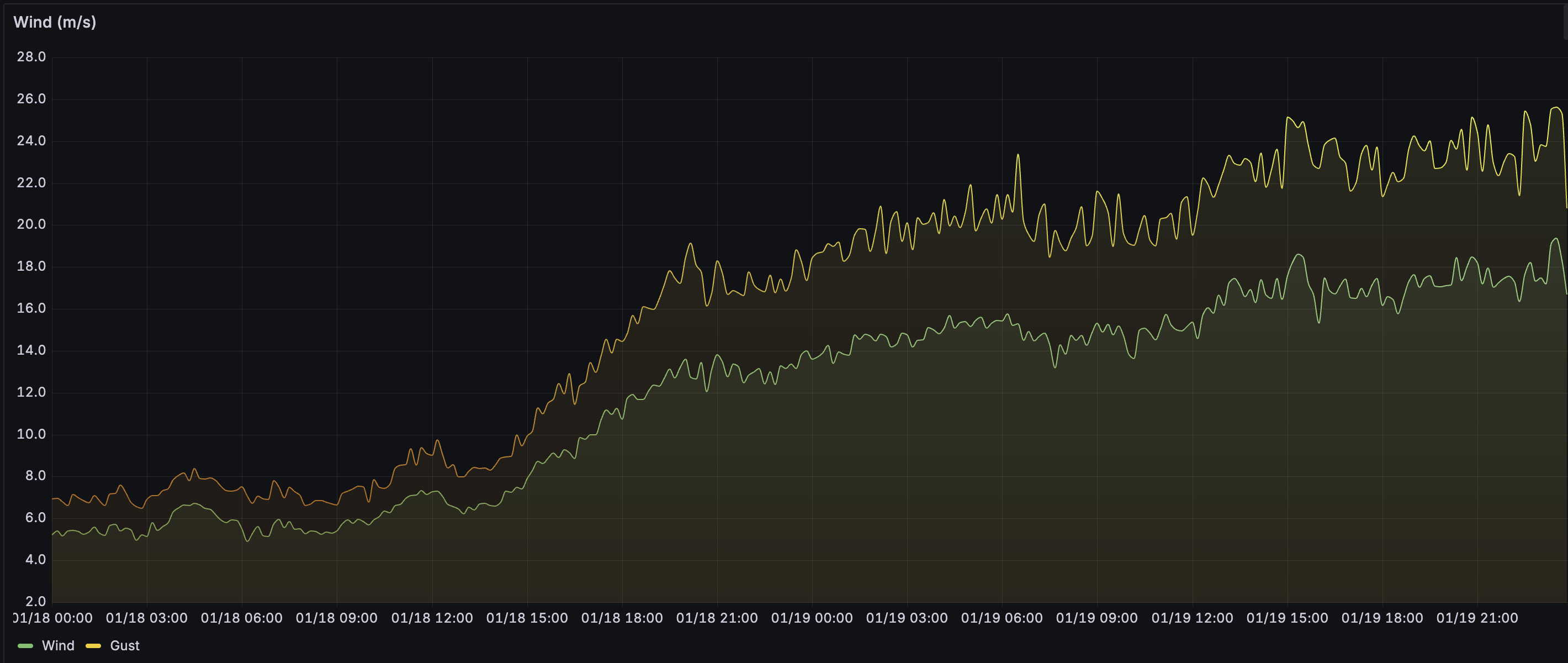The image size is (1568, 663).
Task: Toggle the Wind series legend label
Action: pos(58,645)
